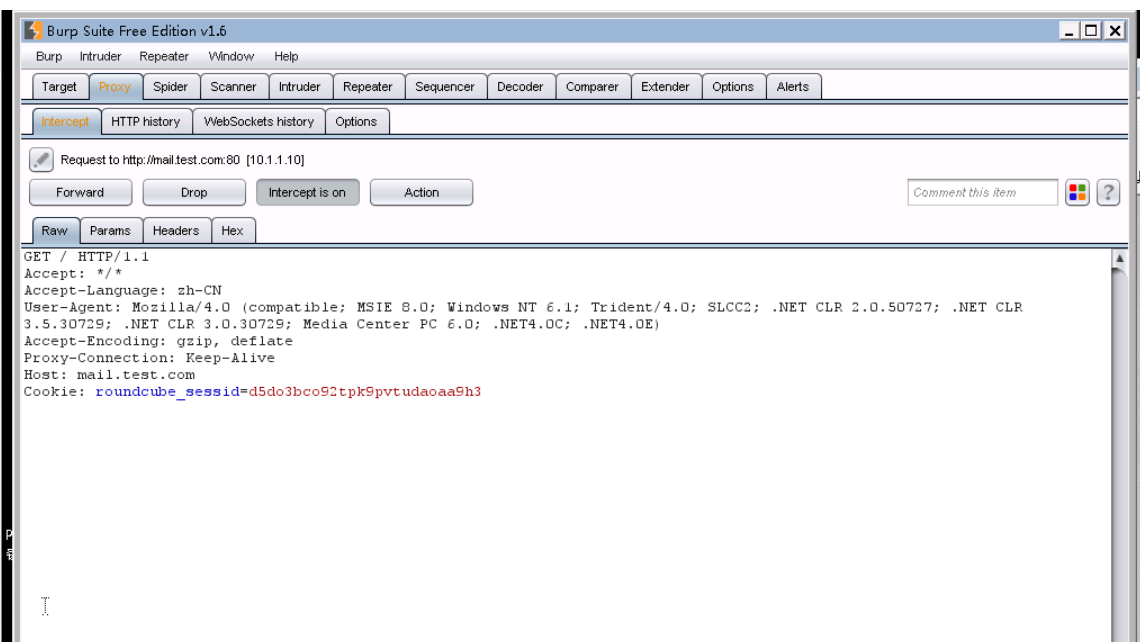Select the Intercept sub-tab
This screenshot has width=1140, height=642.
pyautogui.click(x=65, y=121)
